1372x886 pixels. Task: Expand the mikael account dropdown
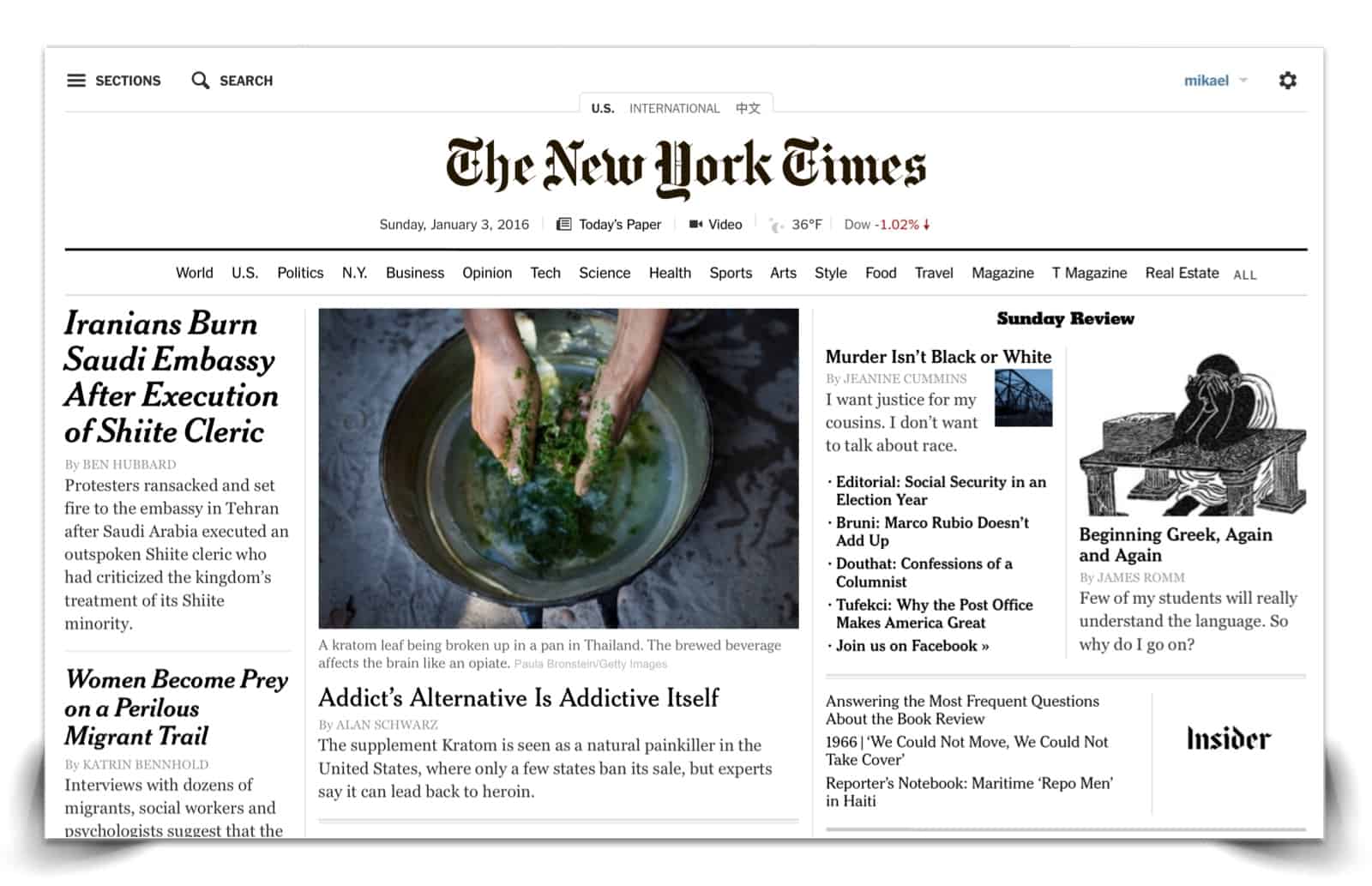click(x=1216, y=81)
